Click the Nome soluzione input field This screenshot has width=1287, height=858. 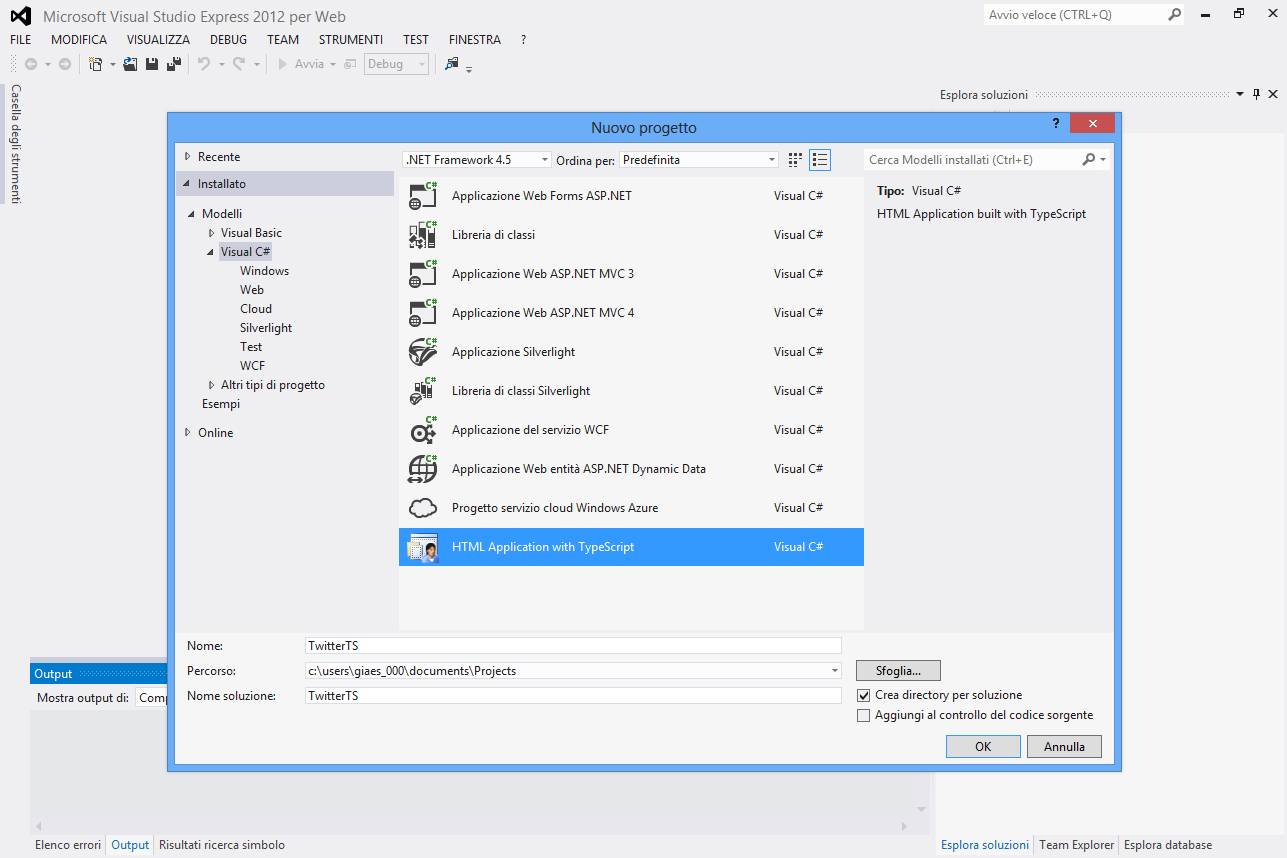click(573, 696)
